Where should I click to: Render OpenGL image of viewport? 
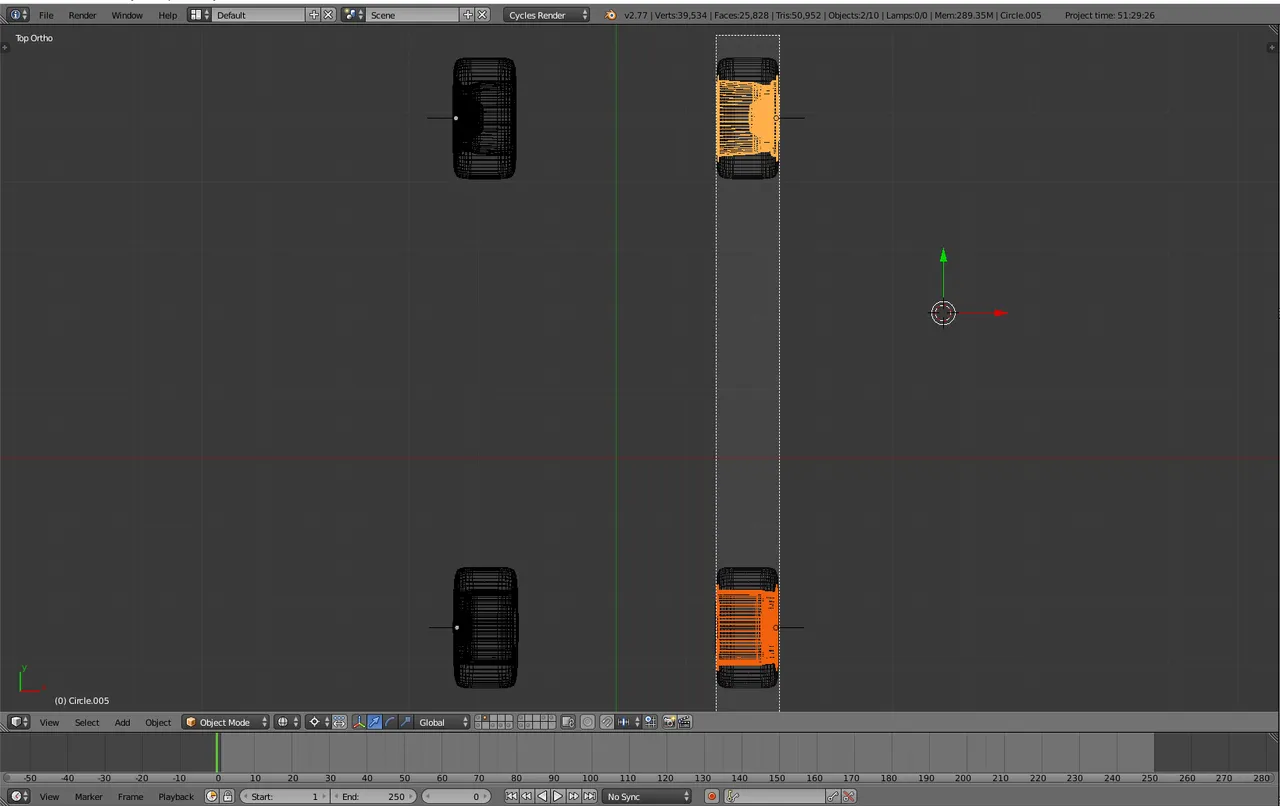pos(670,722)
